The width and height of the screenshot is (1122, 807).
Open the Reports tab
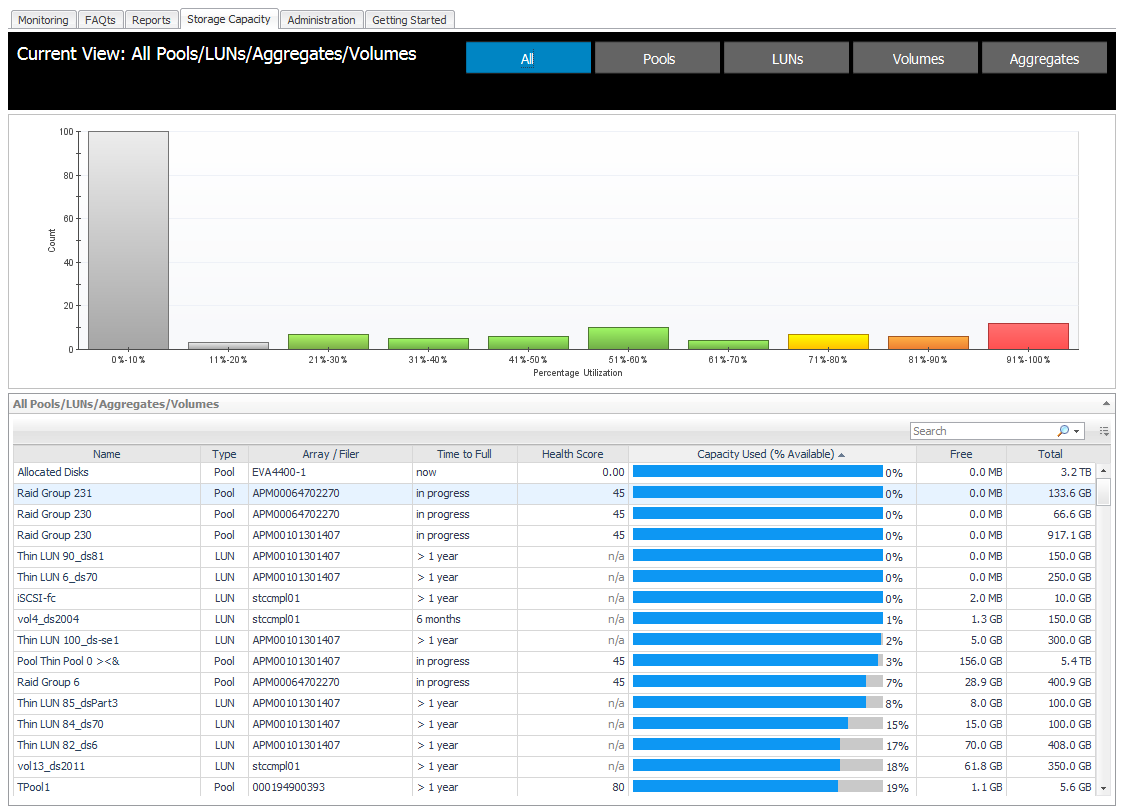coord(151,20)
